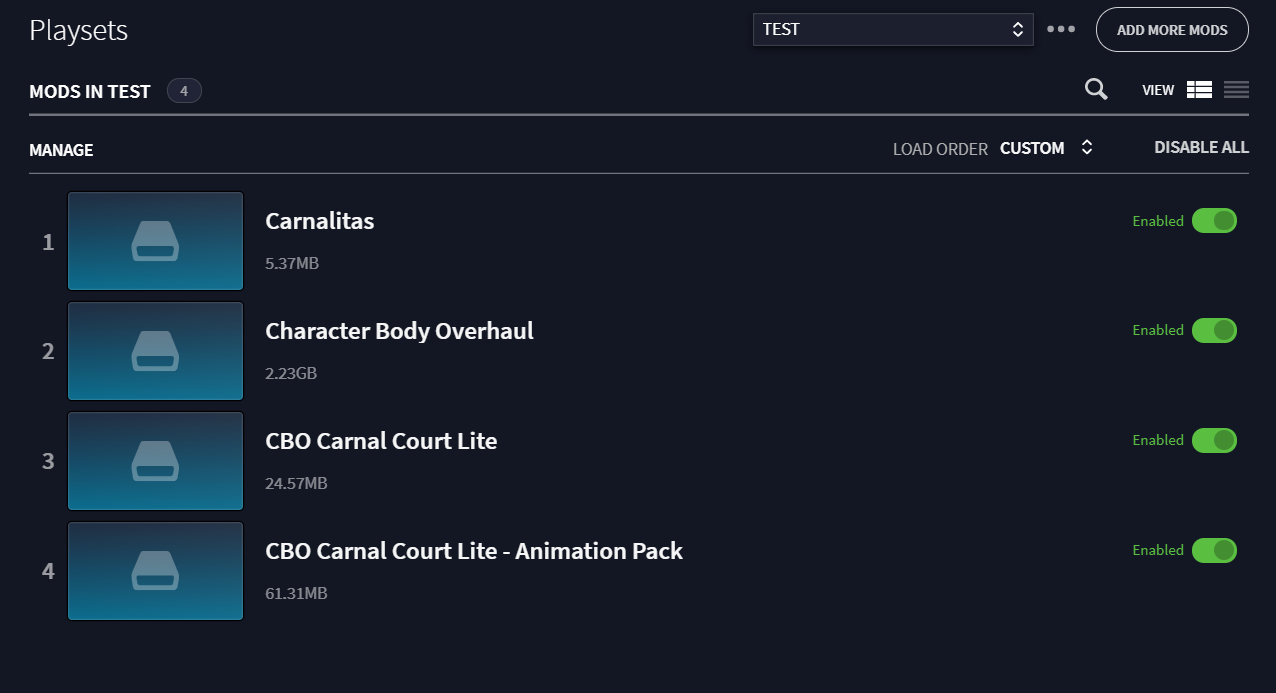Click the mod count badge showing 4
Screen dimensions: 1276x693
click(x=184, y=91)
